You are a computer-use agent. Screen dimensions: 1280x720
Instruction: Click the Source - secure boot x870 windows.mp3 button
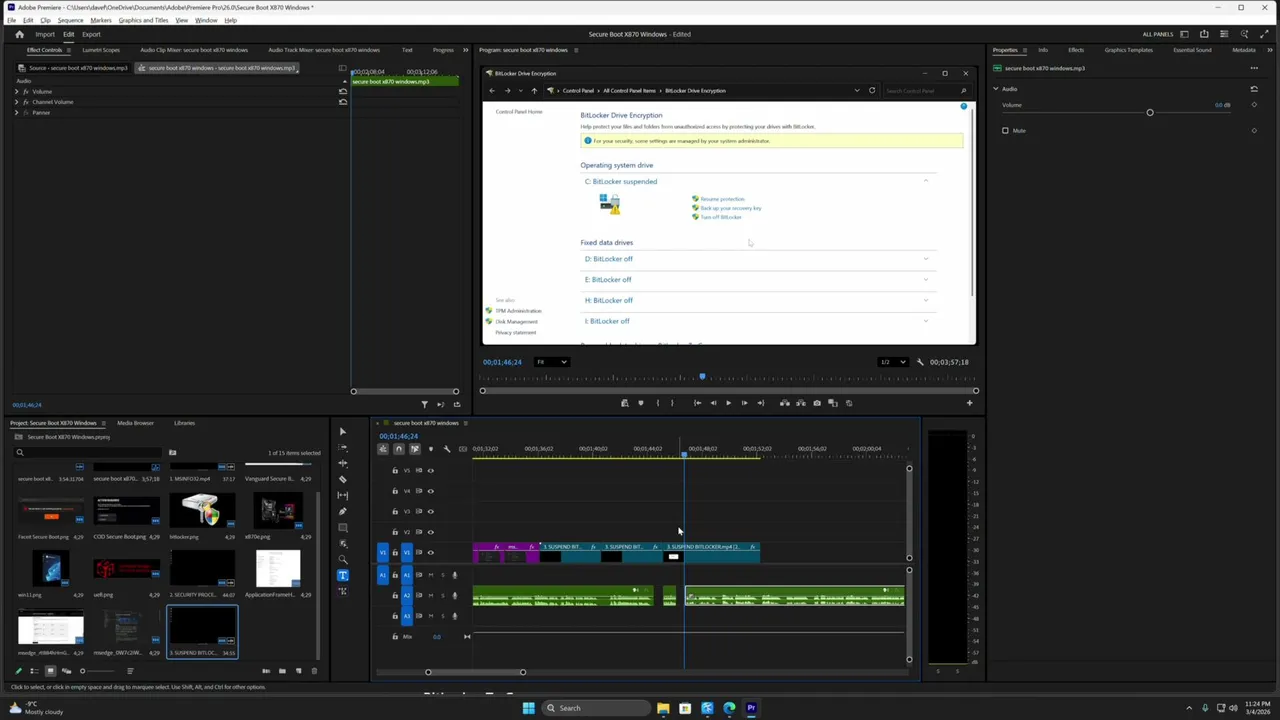[x=74, y=68]
